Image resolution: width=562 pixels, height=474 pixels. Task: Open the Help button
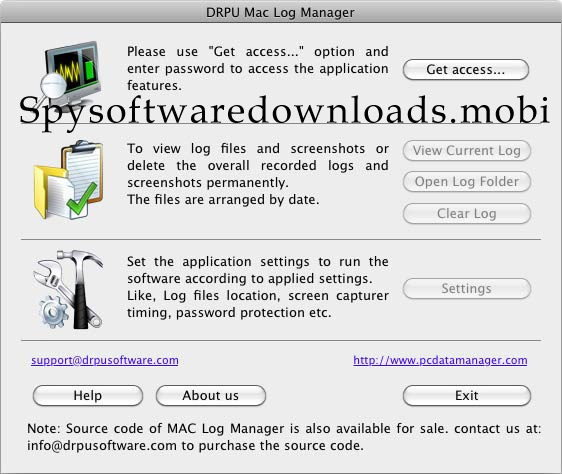[88, 396]
